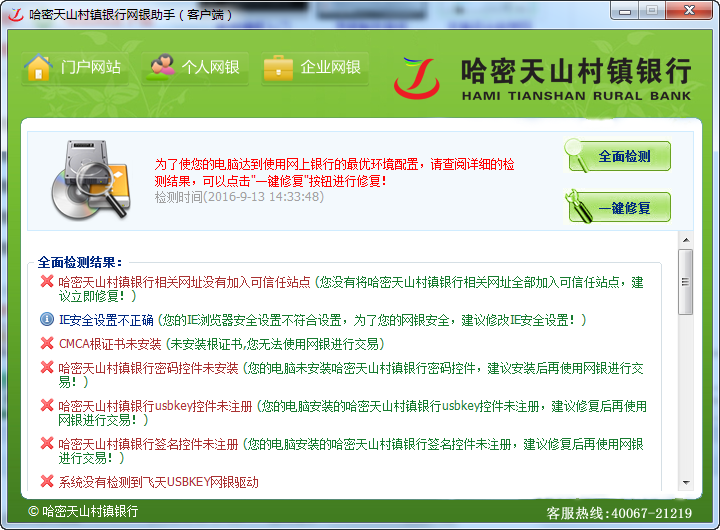This screenshot has height=530, width=720.
Task: Click the house icon for 门户网站
Action: pos(38,68)
